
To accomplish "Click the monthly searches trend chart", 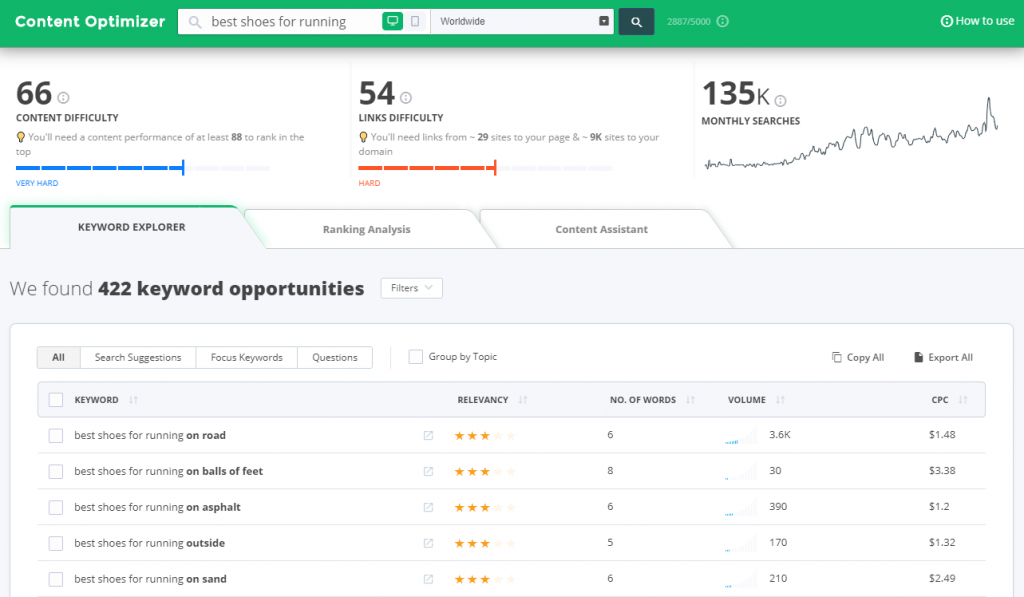I will coord(851,134).
